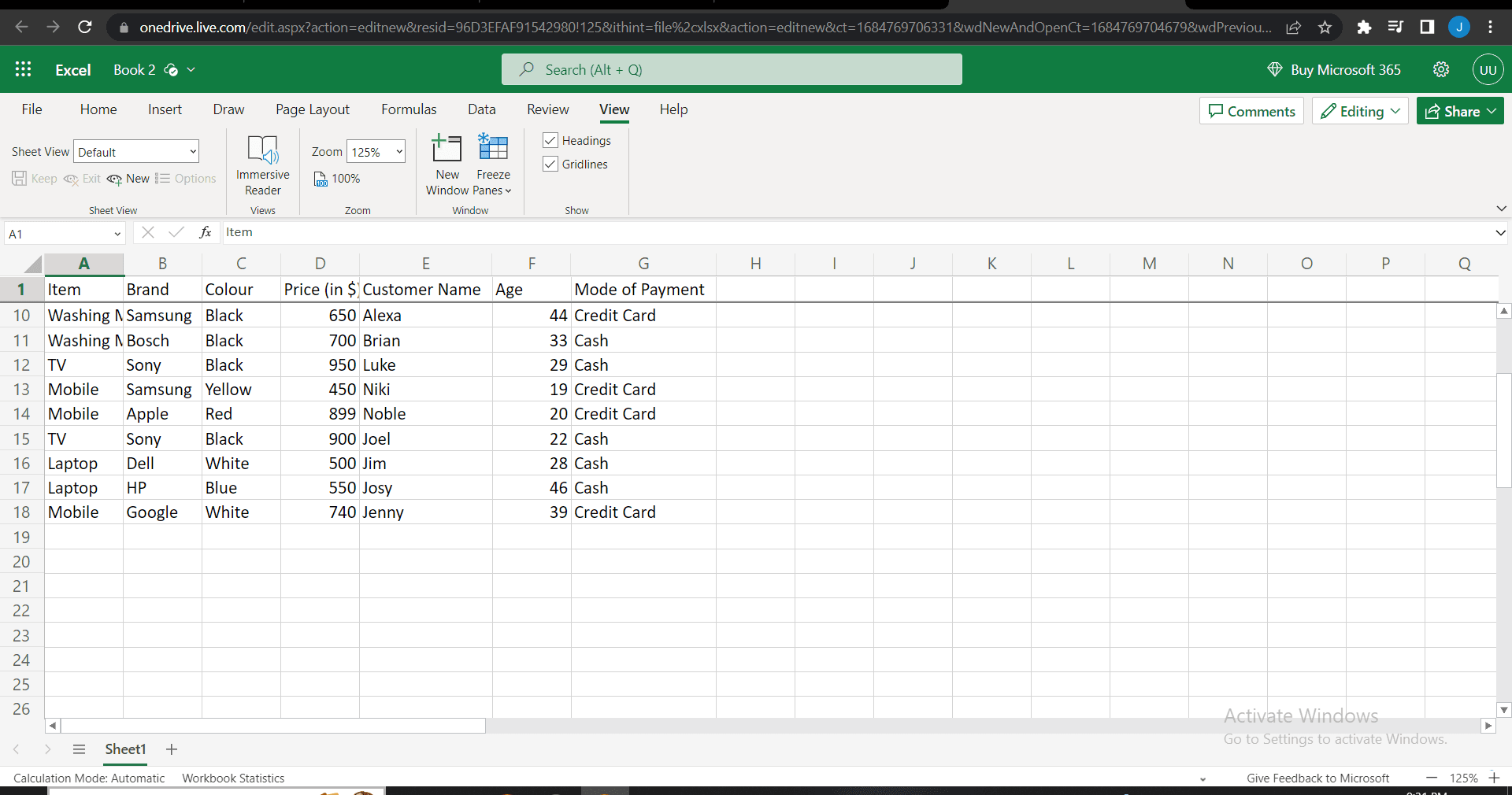
Task: Open the Freeze Panes menu
Action: point(493,165)
